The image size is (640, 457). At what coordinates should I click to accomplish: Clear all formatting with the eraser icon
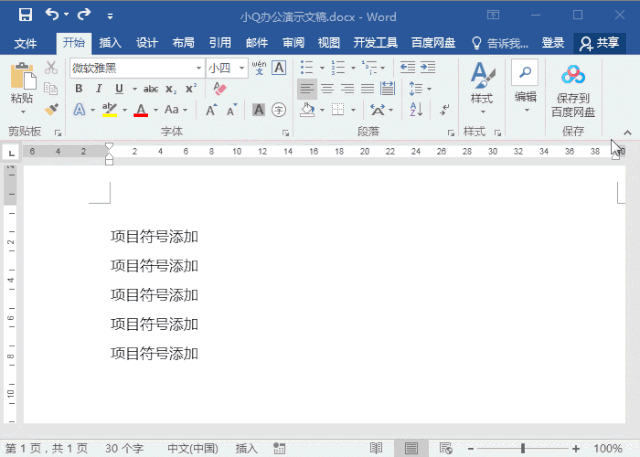pyautogui.click(x=220, y=89)
